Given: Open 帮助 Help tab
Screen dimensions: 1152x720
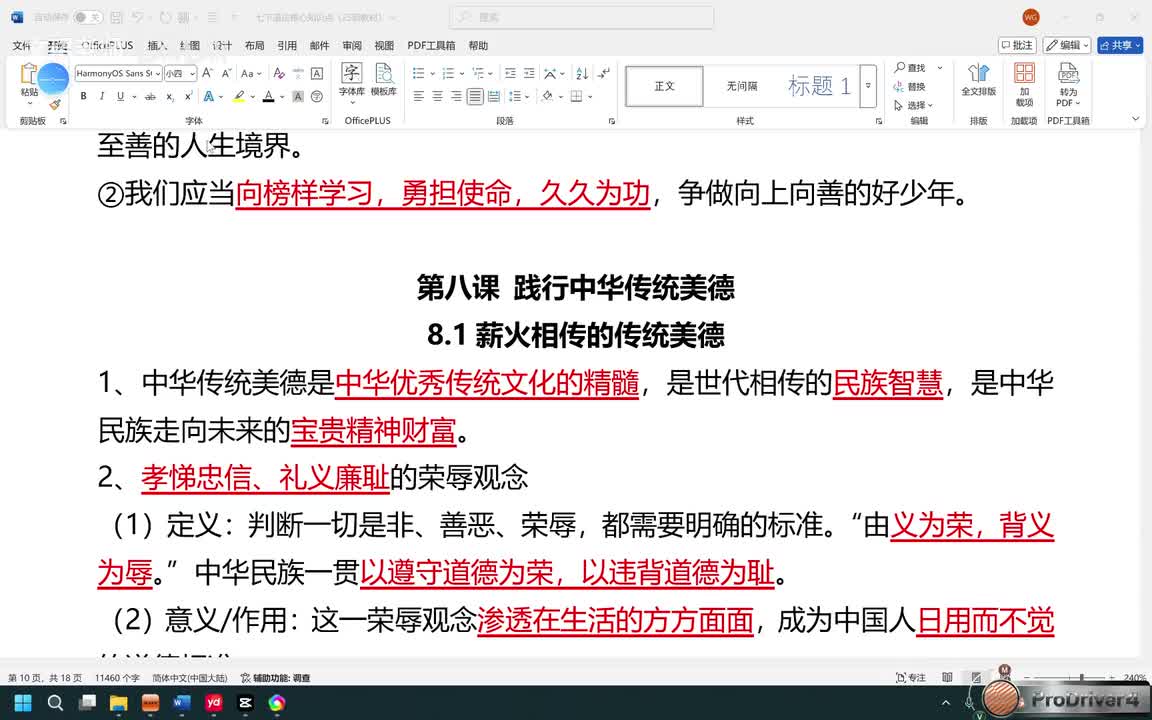Looking at the screenshot, I should (x=478, y=46).
